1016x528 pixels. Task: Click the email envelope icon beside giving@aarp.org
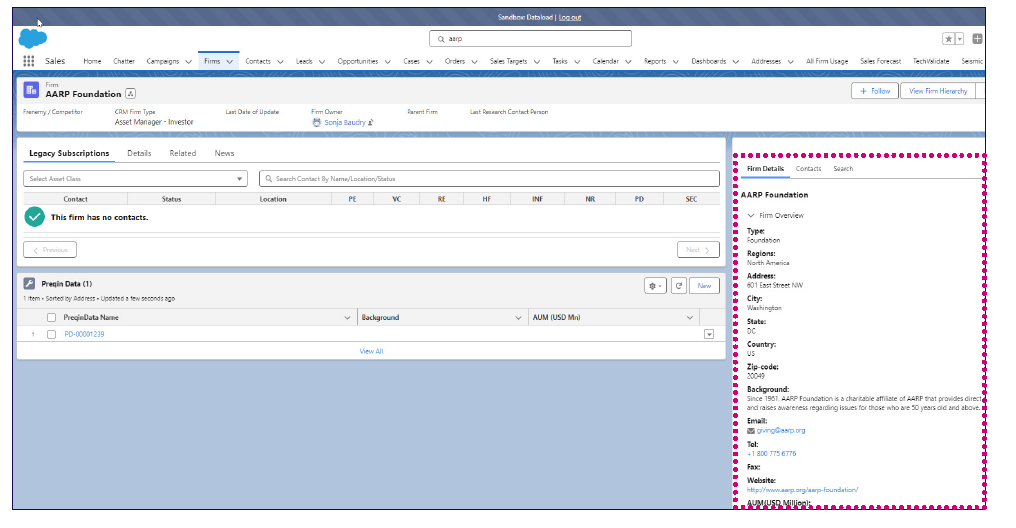click(751, 431)
